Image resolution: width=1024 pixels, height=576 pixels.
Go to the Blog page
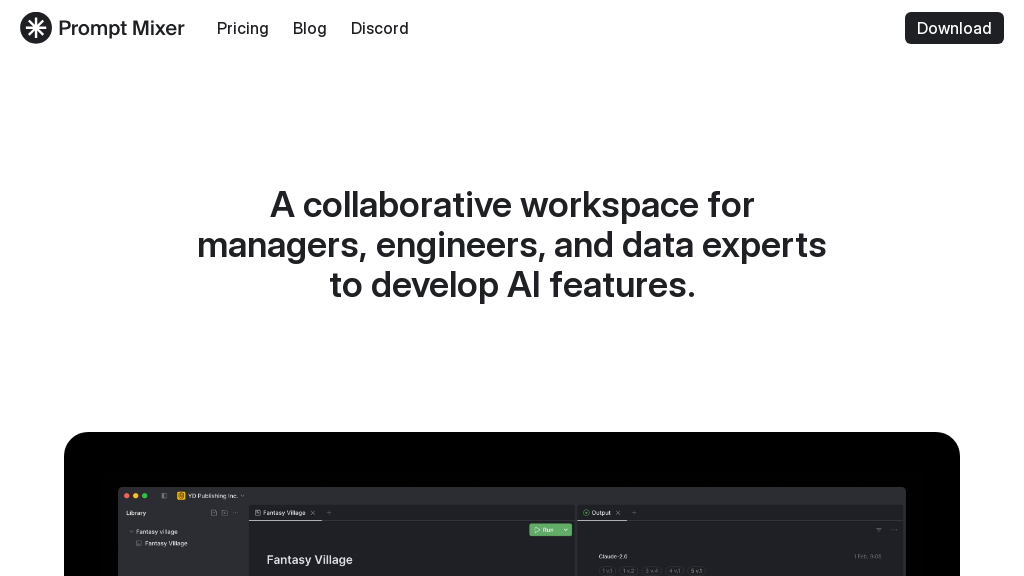(309, 28)
